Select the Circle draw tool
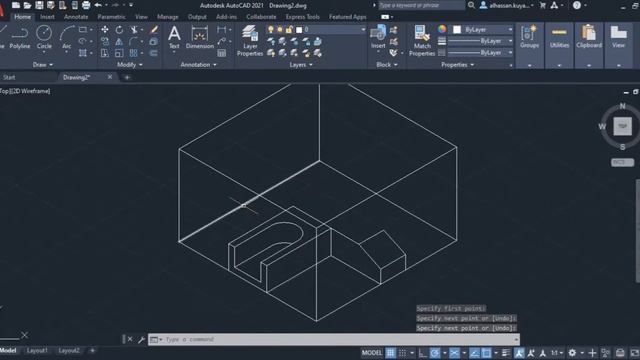This screenshot has height=360, width=640. coord(44,38)
